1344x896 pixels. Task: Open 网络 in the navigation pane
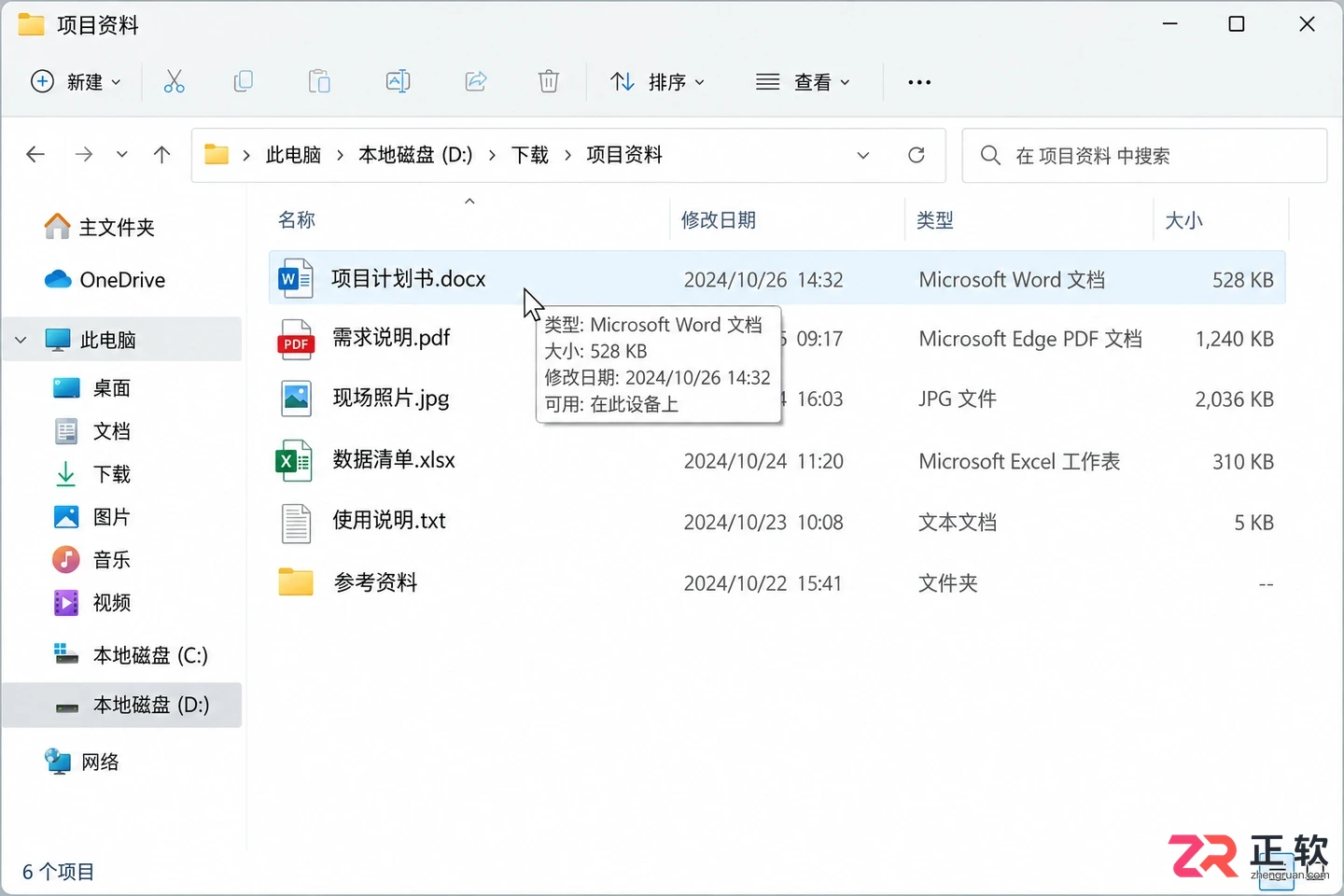coord(82,762)
